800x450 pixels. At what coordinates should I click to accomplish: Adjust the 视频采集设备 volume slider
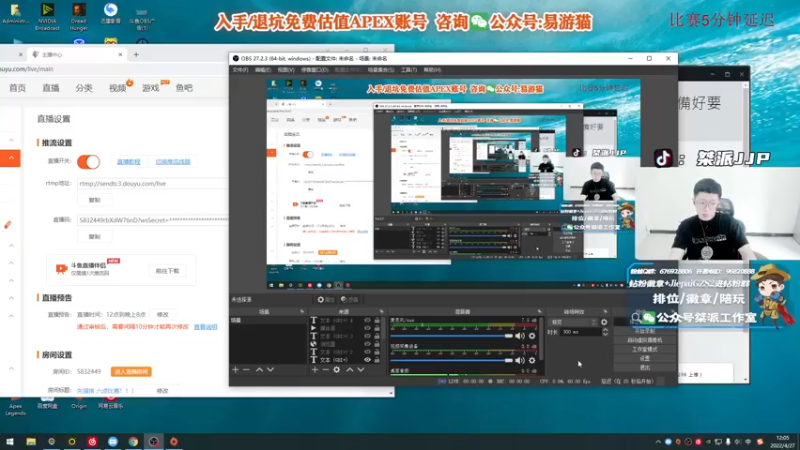(452, 360)
